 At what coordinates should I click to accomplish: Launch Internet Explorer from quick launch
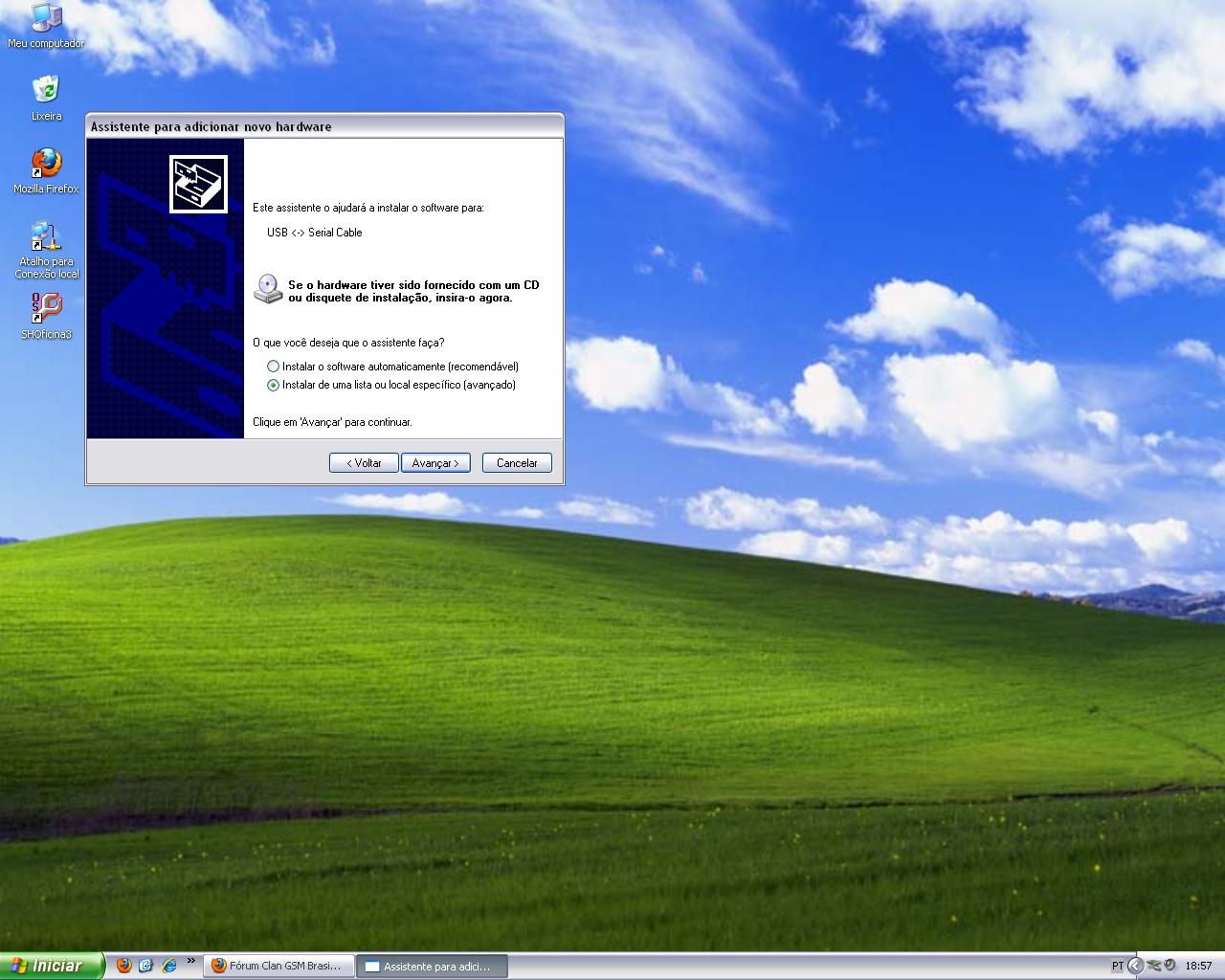(168, 966)
